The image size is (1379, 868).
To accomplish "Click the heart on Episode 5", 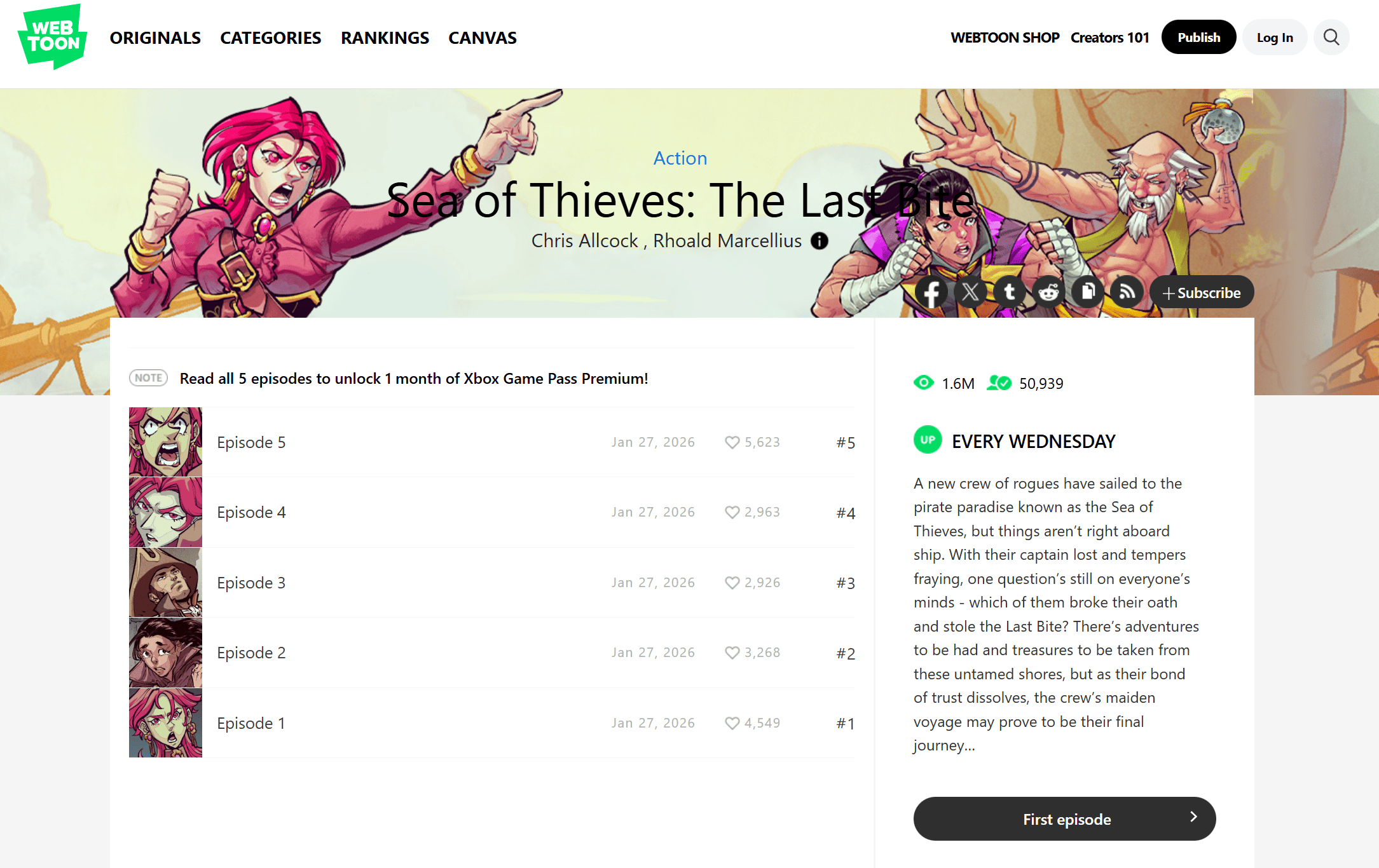I will click(x=732, y=442).
